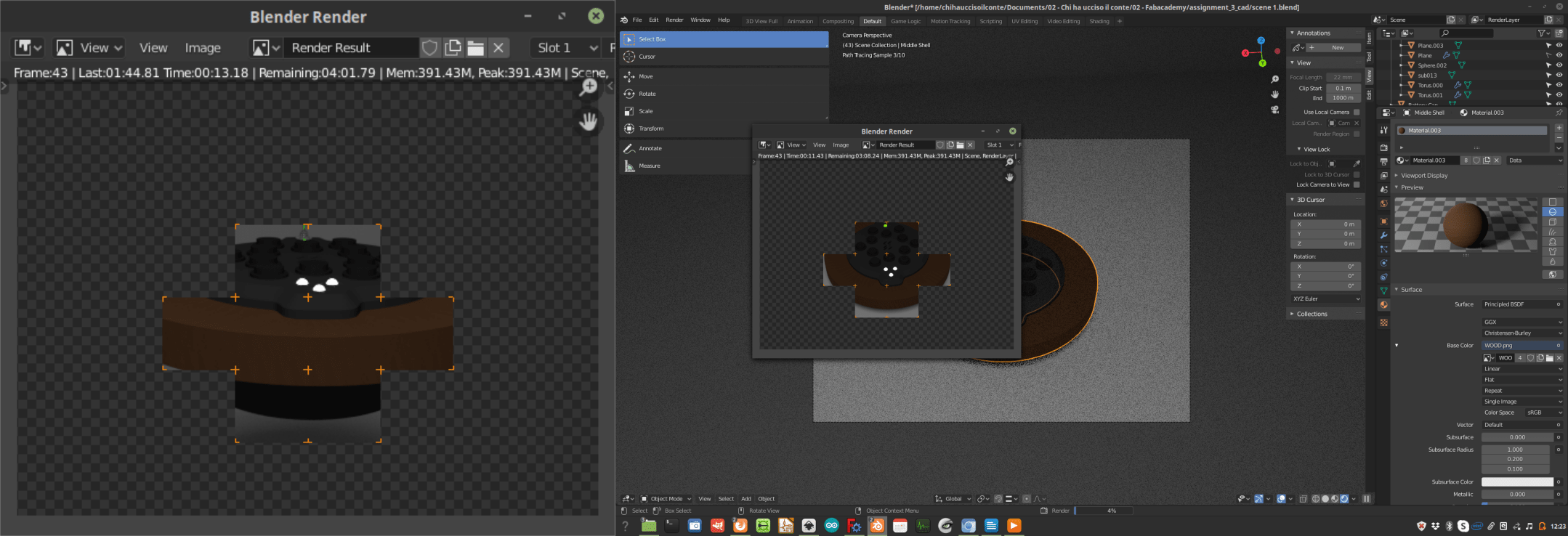Image resolution: width=1568 pixels, height=536 pixels.
Task: Select the Cursor tool in Blender toolbar
Action: [x=724, y=57]
